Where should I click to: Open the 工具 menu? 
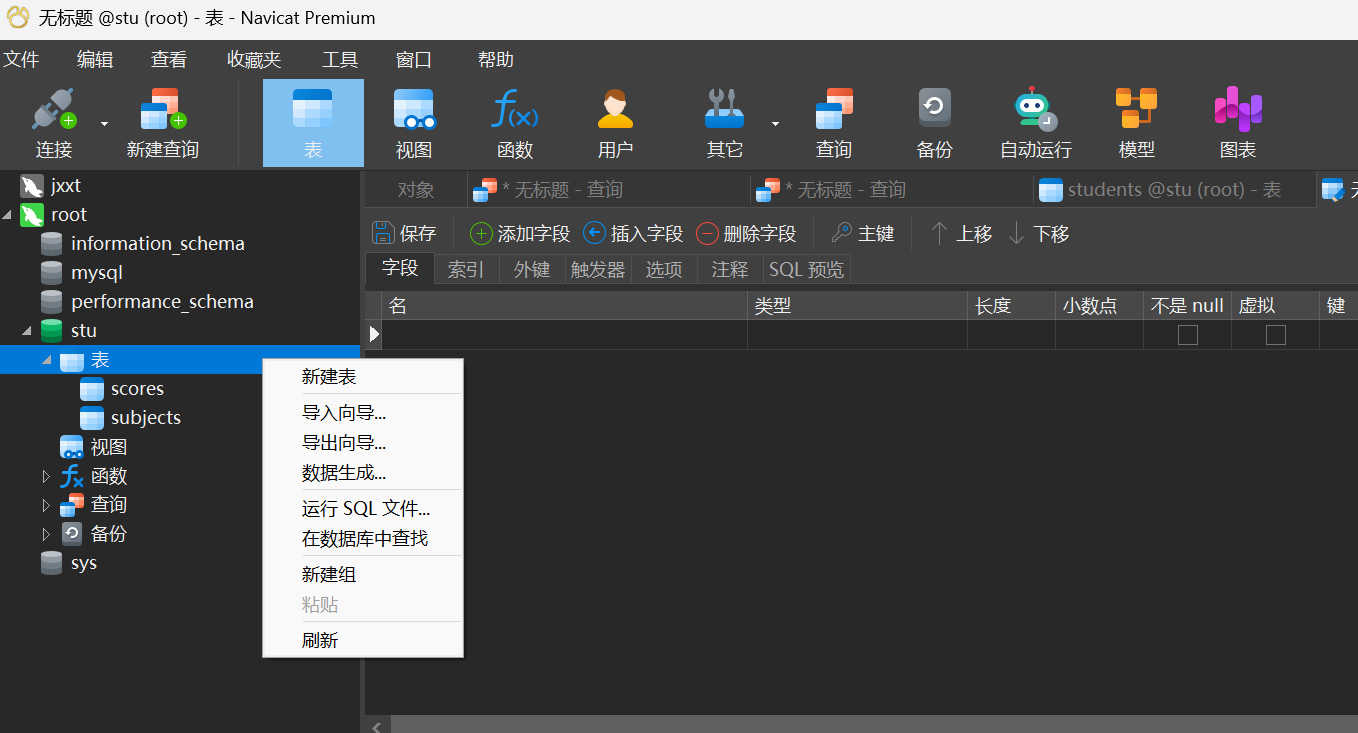tap(340, 60)
